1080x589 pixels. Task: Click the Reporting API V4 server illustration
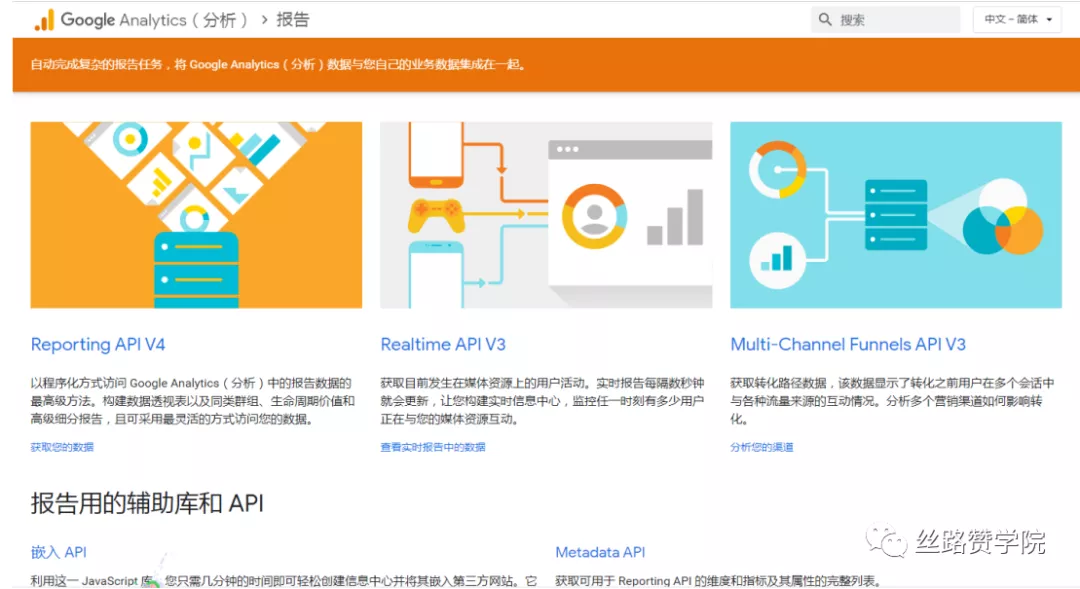[195, 215]
